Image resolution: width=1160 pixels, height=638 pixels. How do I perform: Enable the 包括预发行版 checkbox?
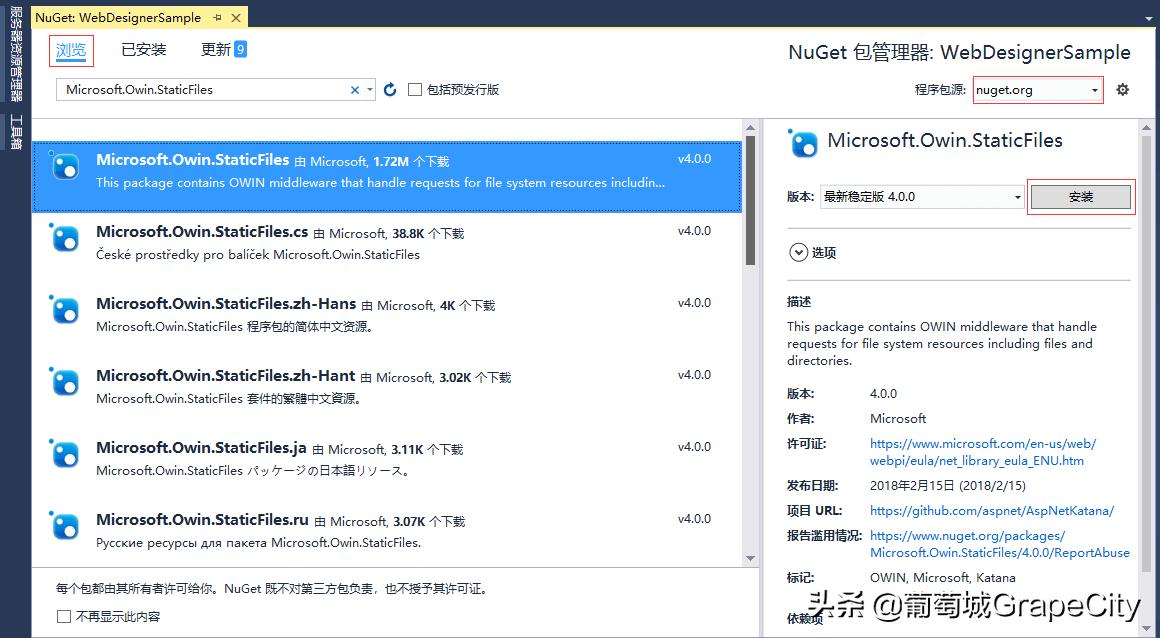pyautogui.click(x=415, y=89)
